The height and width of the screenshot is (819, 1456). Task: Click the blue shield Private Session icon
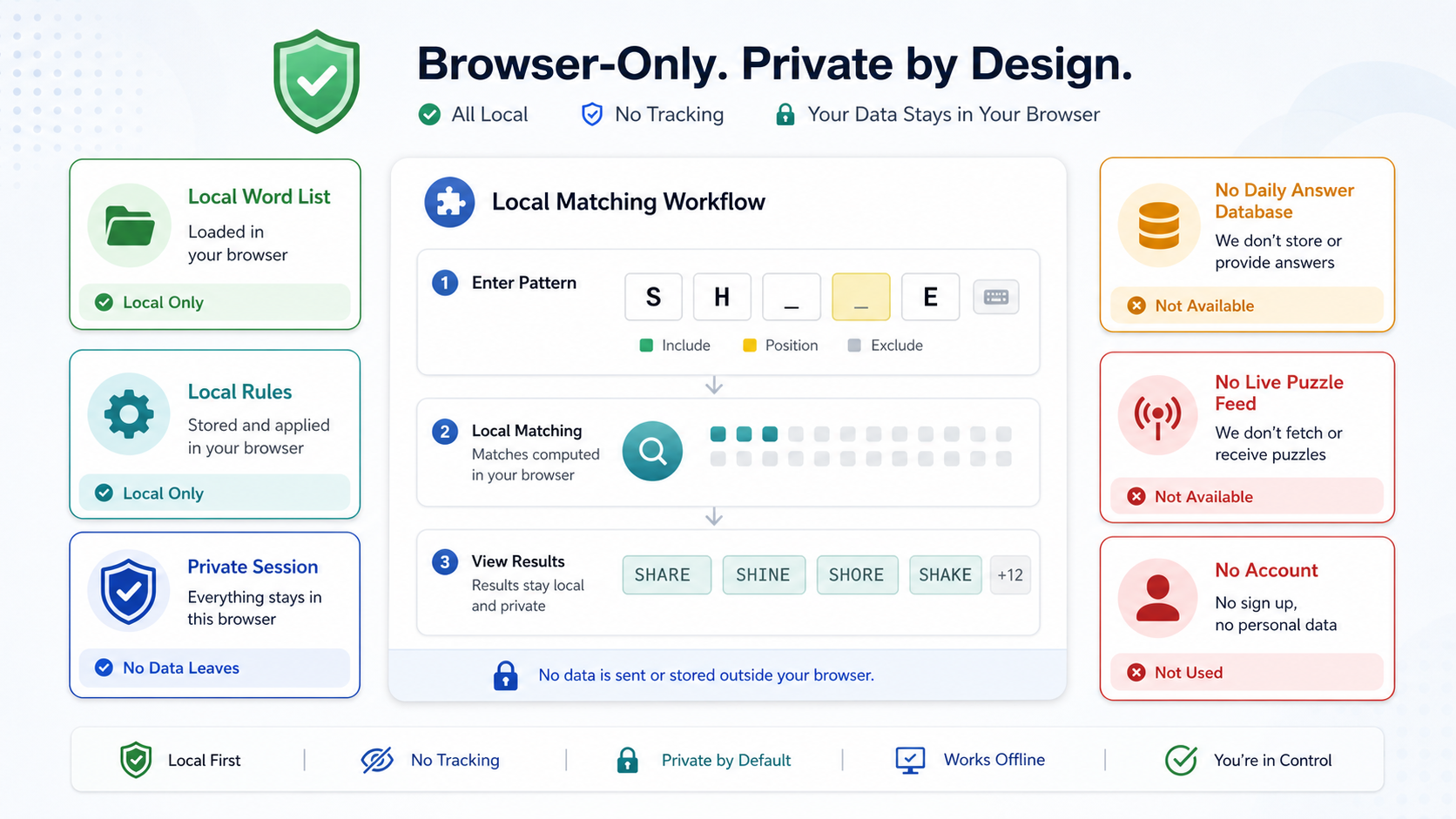click(x=129, y=591)
